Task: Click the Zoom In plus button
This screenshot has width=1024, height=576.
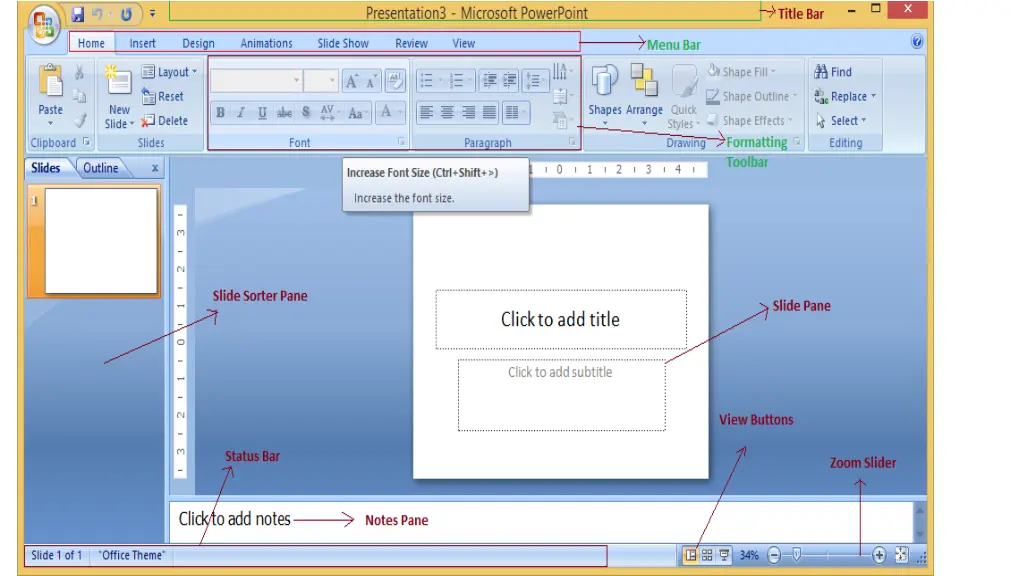Action: 879,555
